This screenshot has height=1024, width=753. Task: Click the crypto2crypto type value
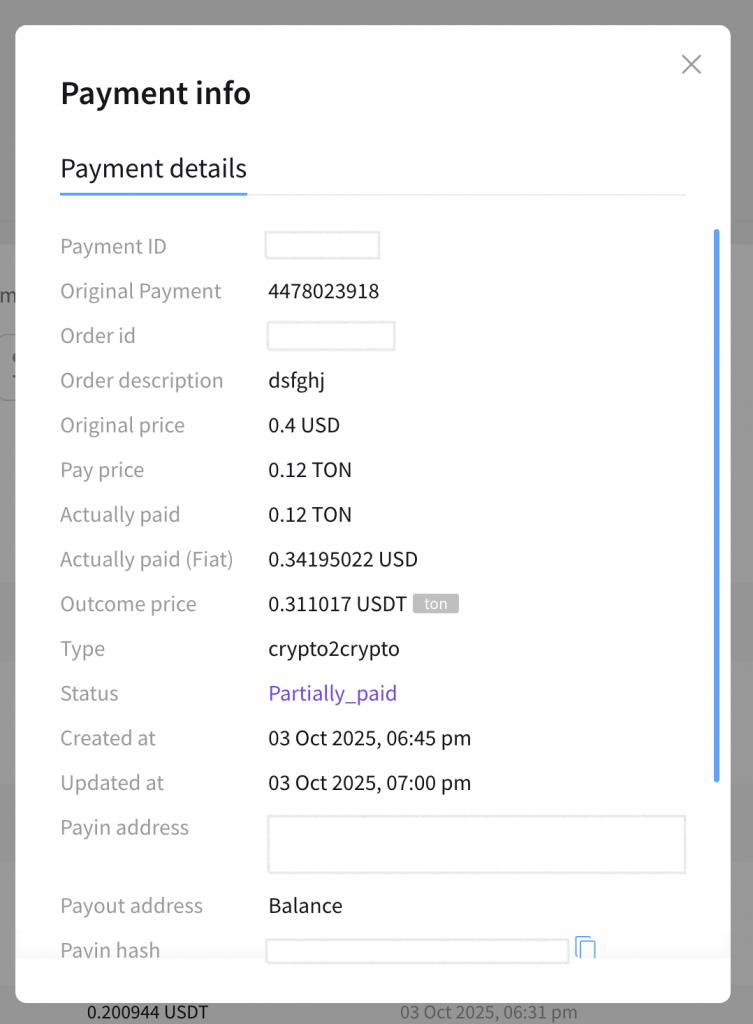click(334, 649)
